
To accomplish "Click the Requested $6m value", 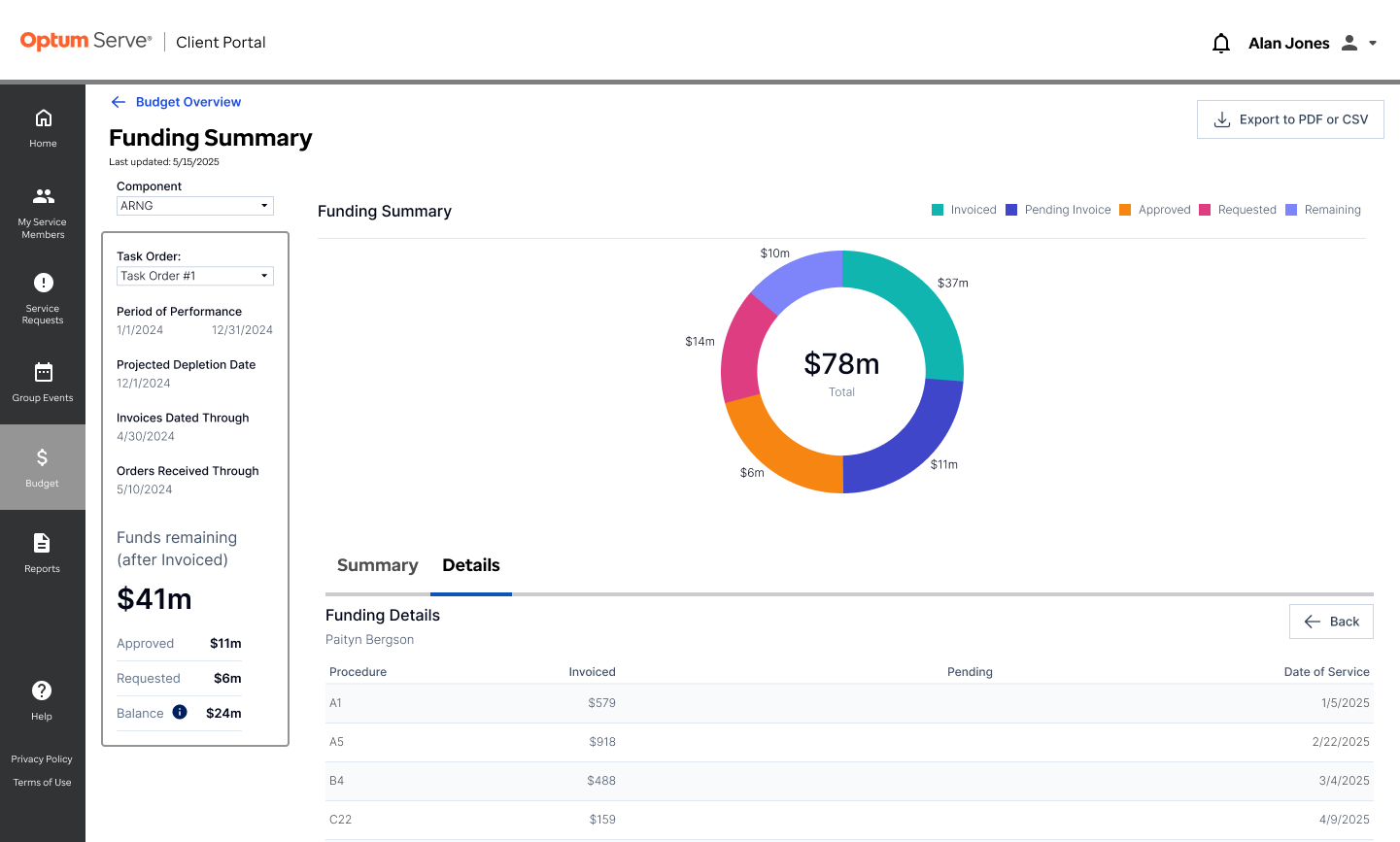I will (227, 678).
